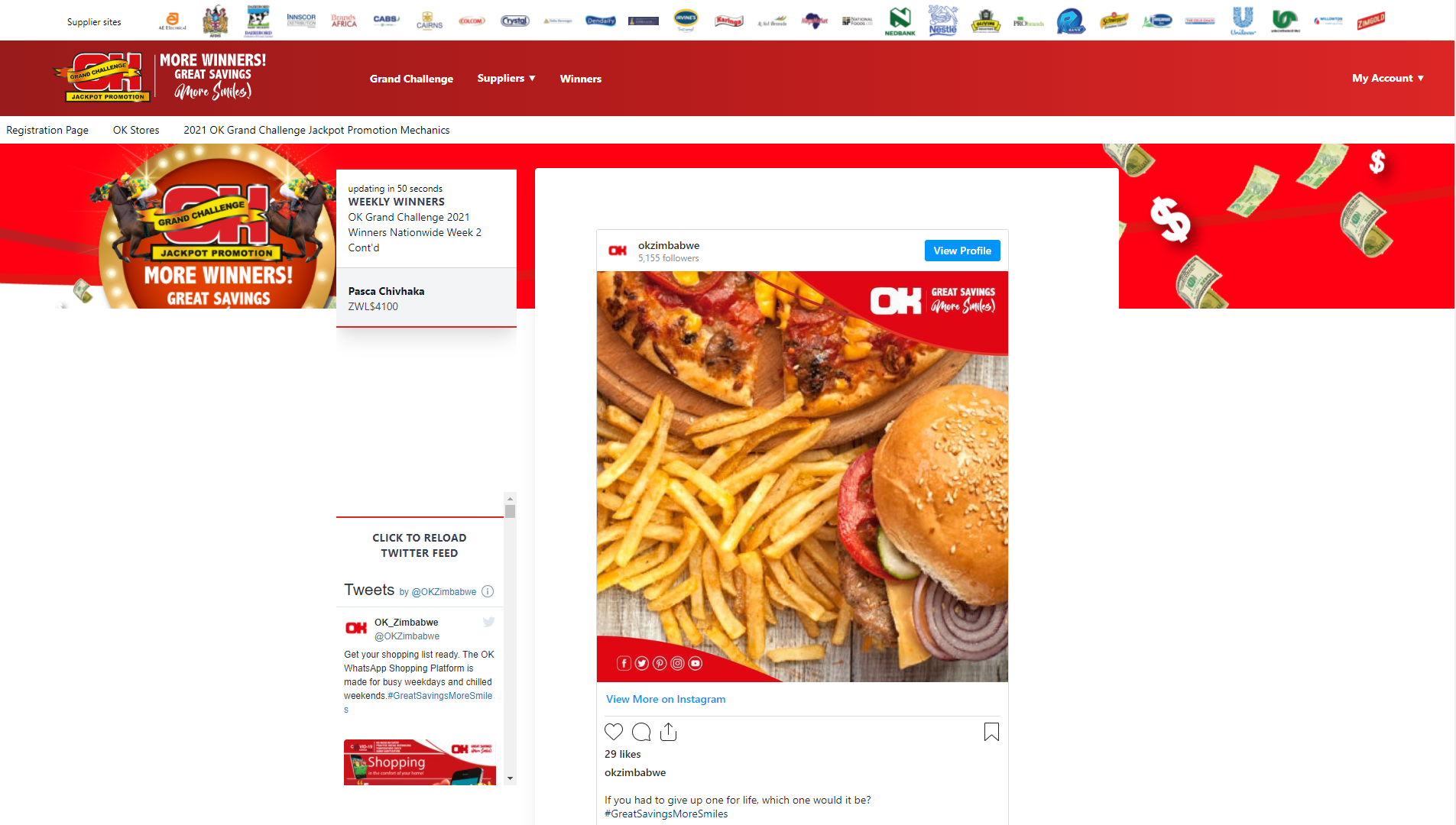Share the Instagram post
1456x825 pixels.
(668, 732)
